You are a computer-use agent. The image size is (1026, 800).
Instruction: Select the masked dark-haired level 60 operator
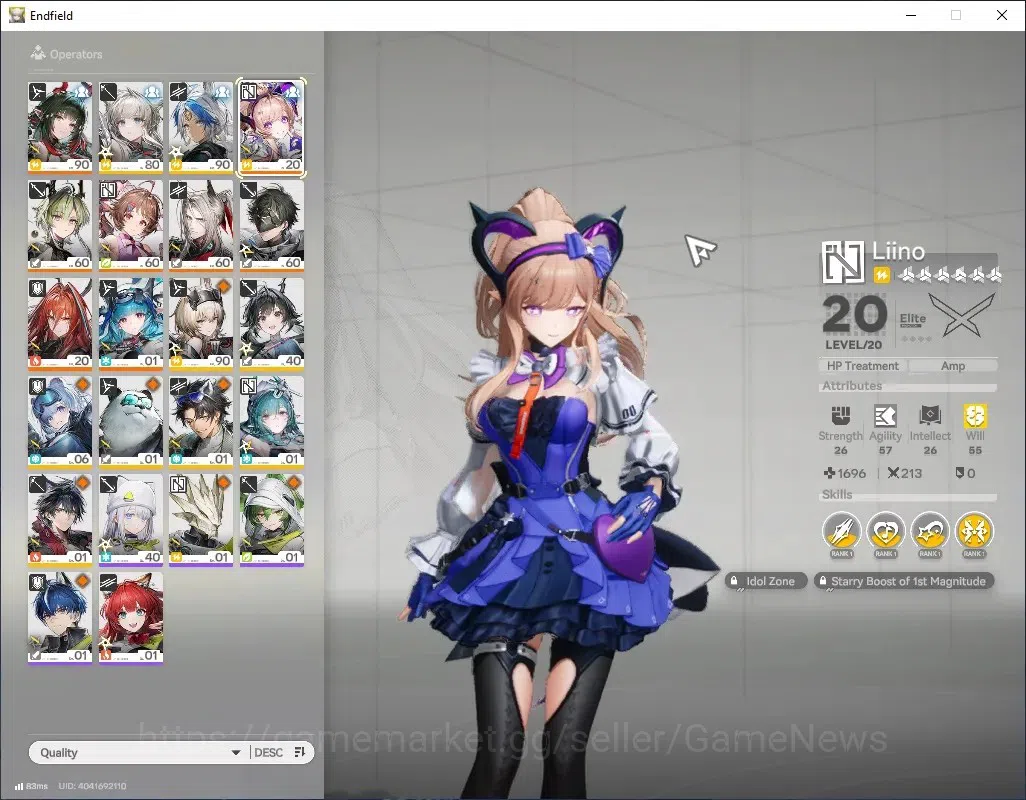[272, 225]
